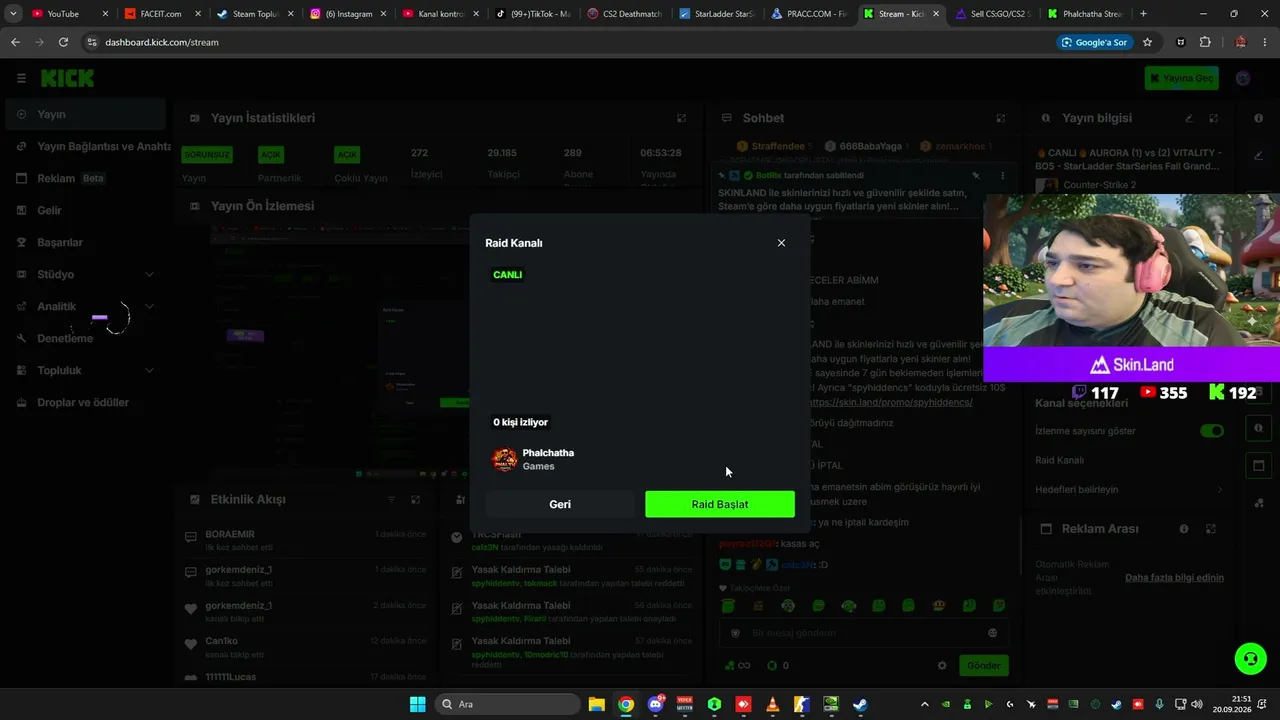The height and width of the screenshot is (720, 1280).
Task: Open the Denetleme sidebar item
Action: [x=84, y=338]
